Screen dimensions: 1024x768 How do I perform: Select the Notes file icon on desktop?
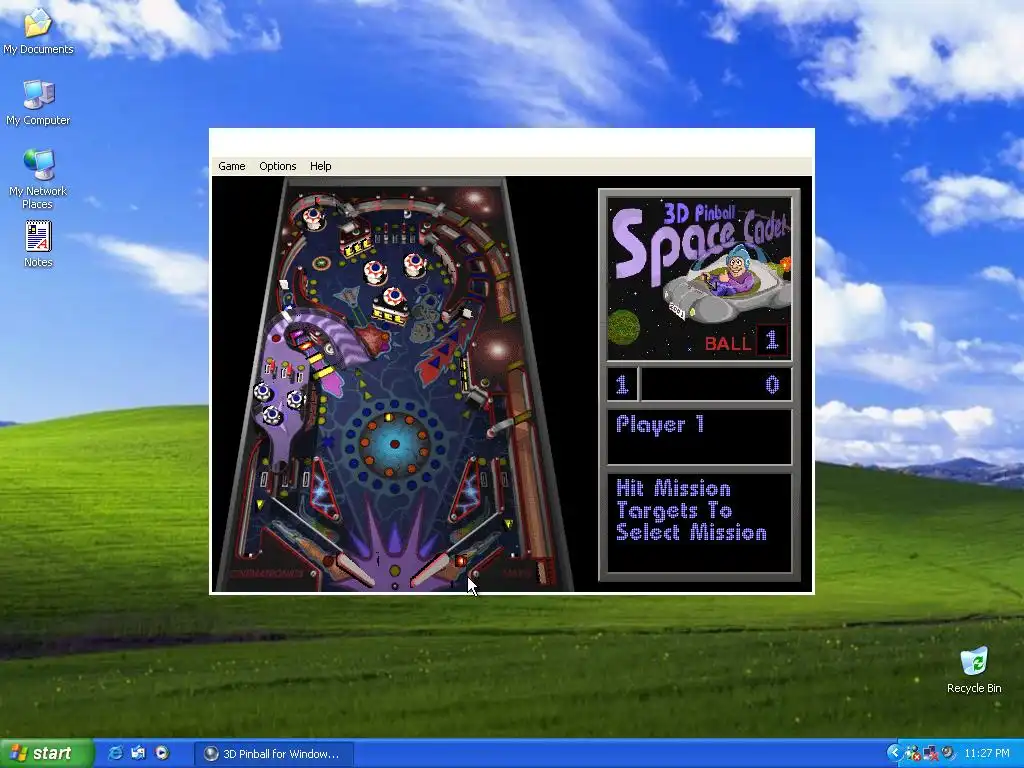tap(38, 245)
